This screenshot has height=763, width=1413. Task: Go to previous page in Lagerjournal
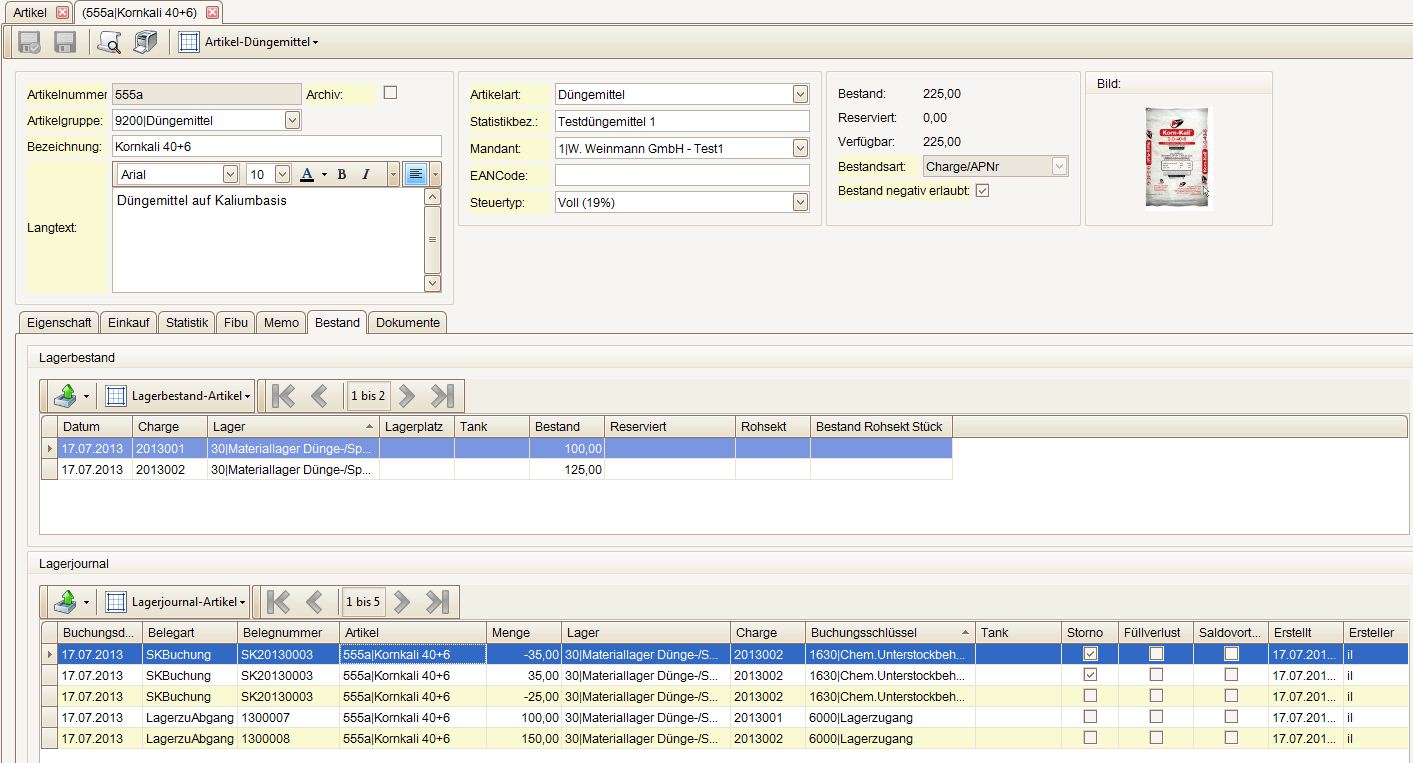point(315,602)
